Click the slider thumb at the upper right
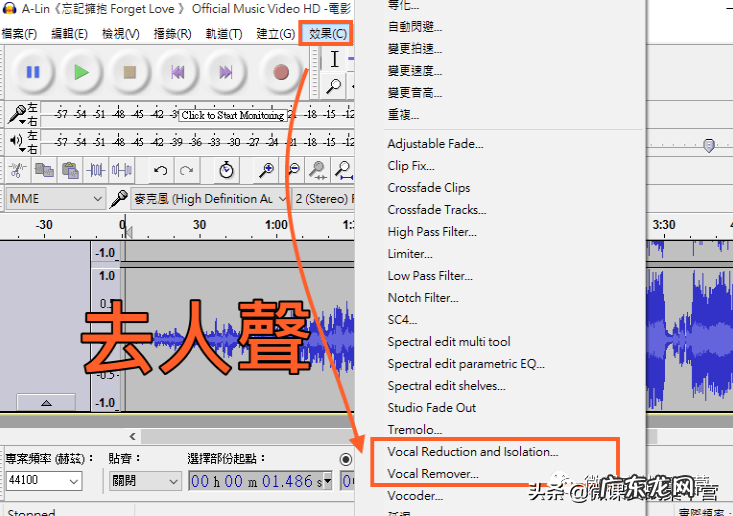Image resolution: width=733 pixels, height=516 pixels. 709,145
